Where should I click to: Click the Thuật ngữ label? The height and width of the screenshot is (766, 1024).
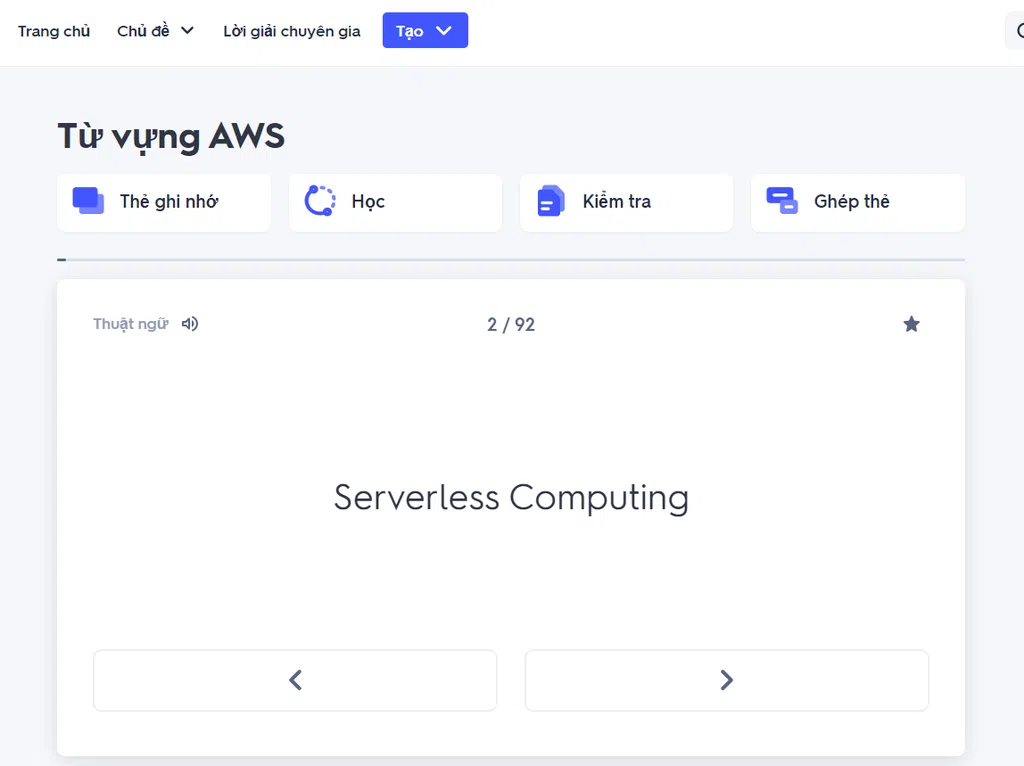pos(131,324)
